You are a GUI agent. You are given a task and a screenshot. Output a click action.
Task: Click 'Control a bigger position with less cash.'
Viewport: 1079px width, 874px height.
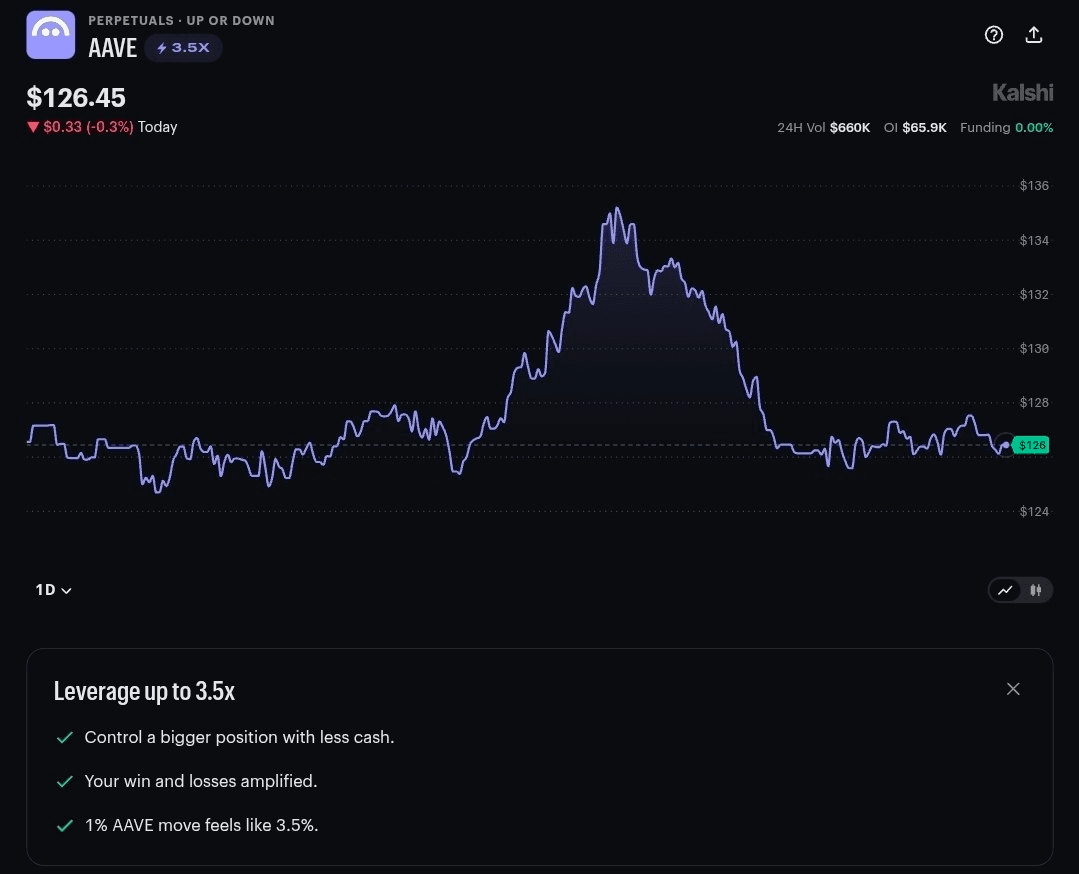click(x=239, y=737)
